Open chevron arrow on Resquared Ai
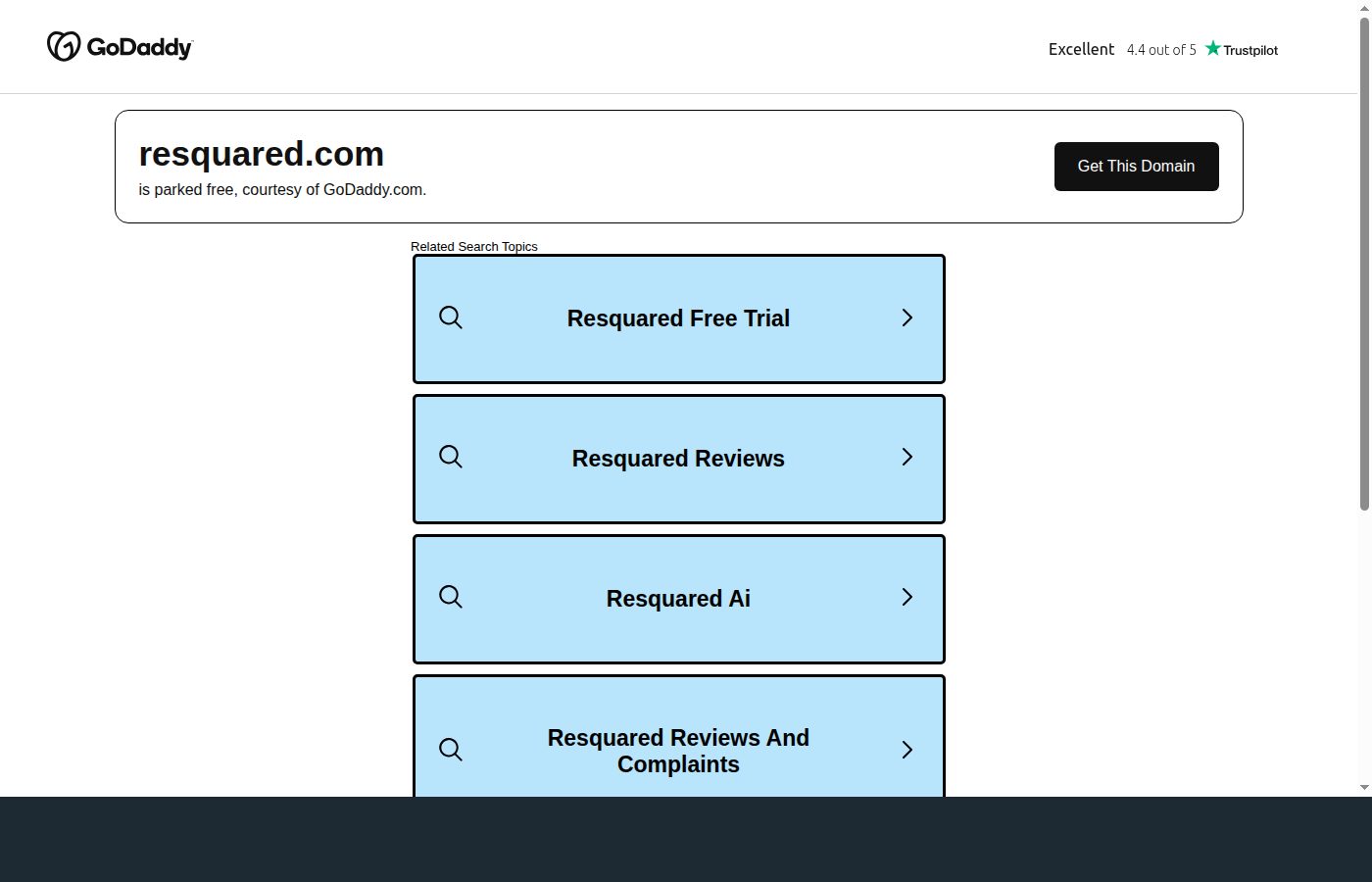 pyautogui.click(x=907, y=597)
